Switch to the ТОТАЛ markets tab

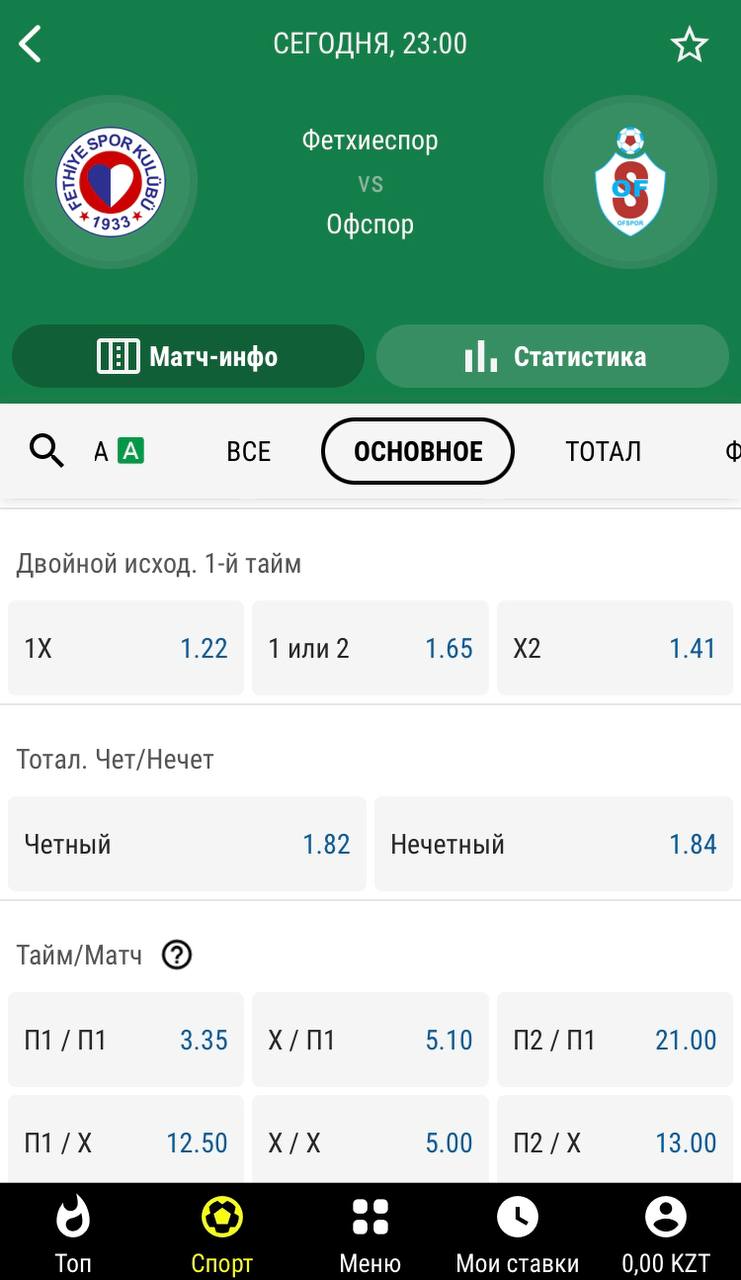pos(603,452)
